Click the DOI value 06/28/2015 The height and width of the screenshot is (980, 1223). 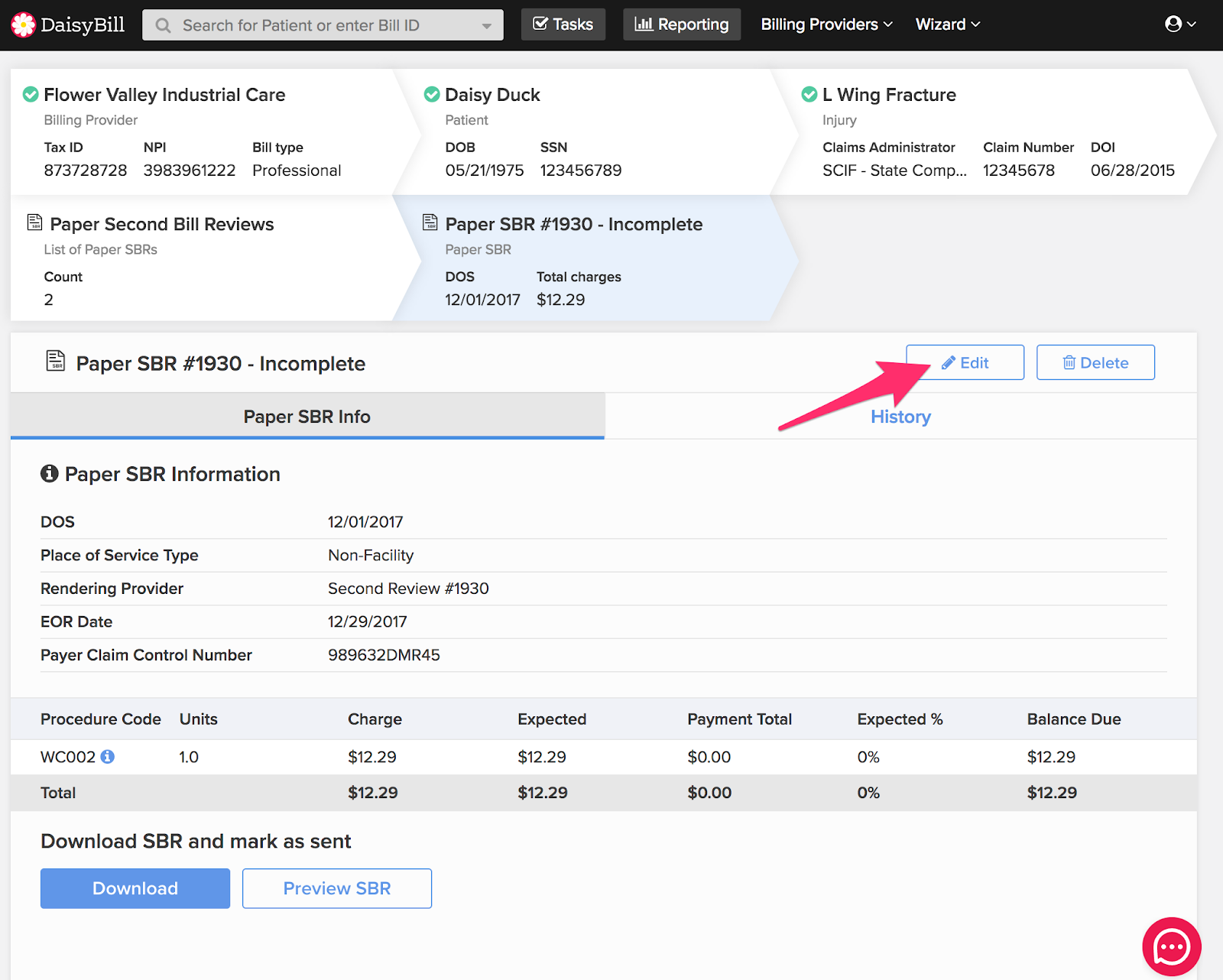point(1132,170)
